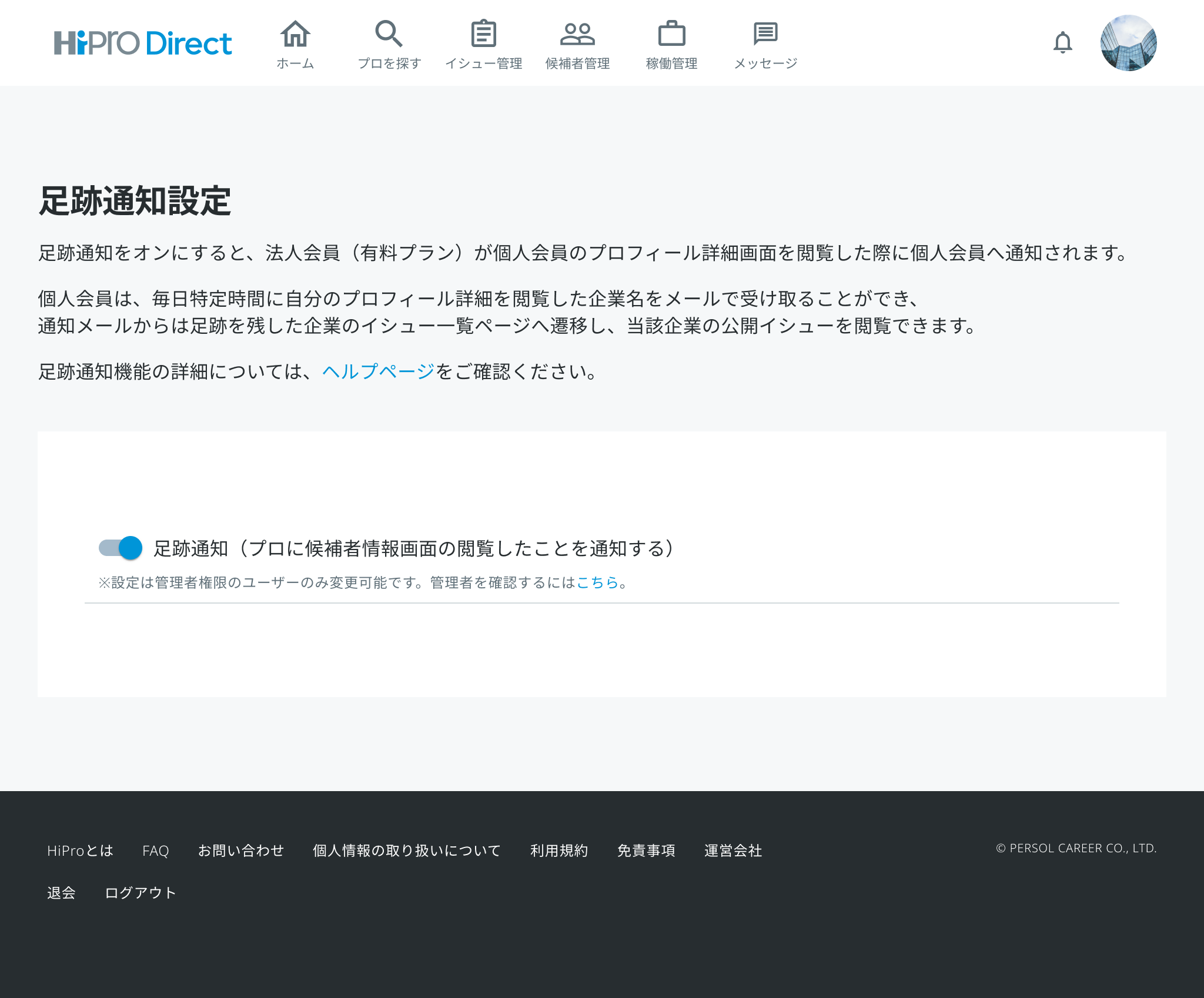Image resolution: width=1204 pixels, height=998 pixels.
Task: Open the 利用規約 footer link
Action: point(558,850)
